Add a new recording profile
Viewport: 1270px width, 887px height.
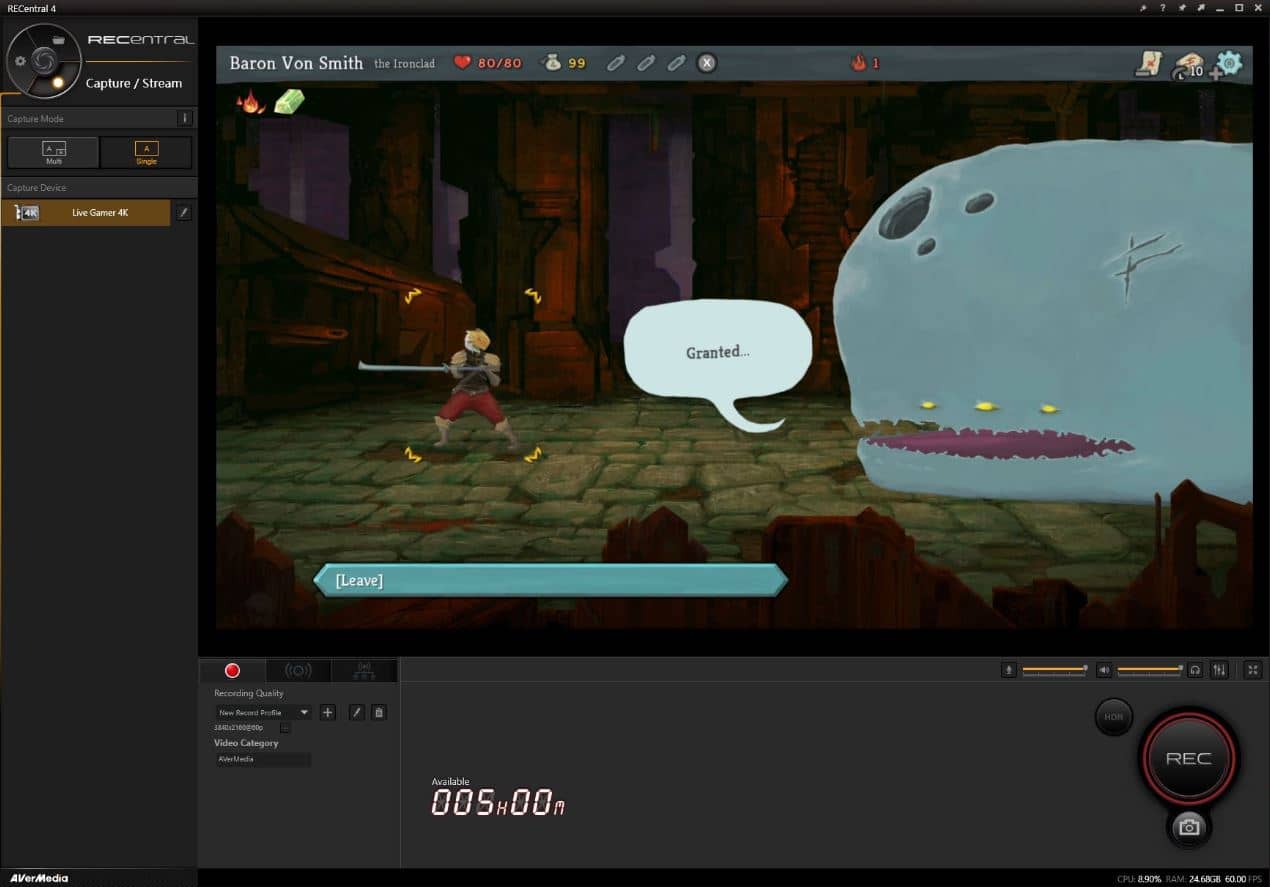point(328,713)
